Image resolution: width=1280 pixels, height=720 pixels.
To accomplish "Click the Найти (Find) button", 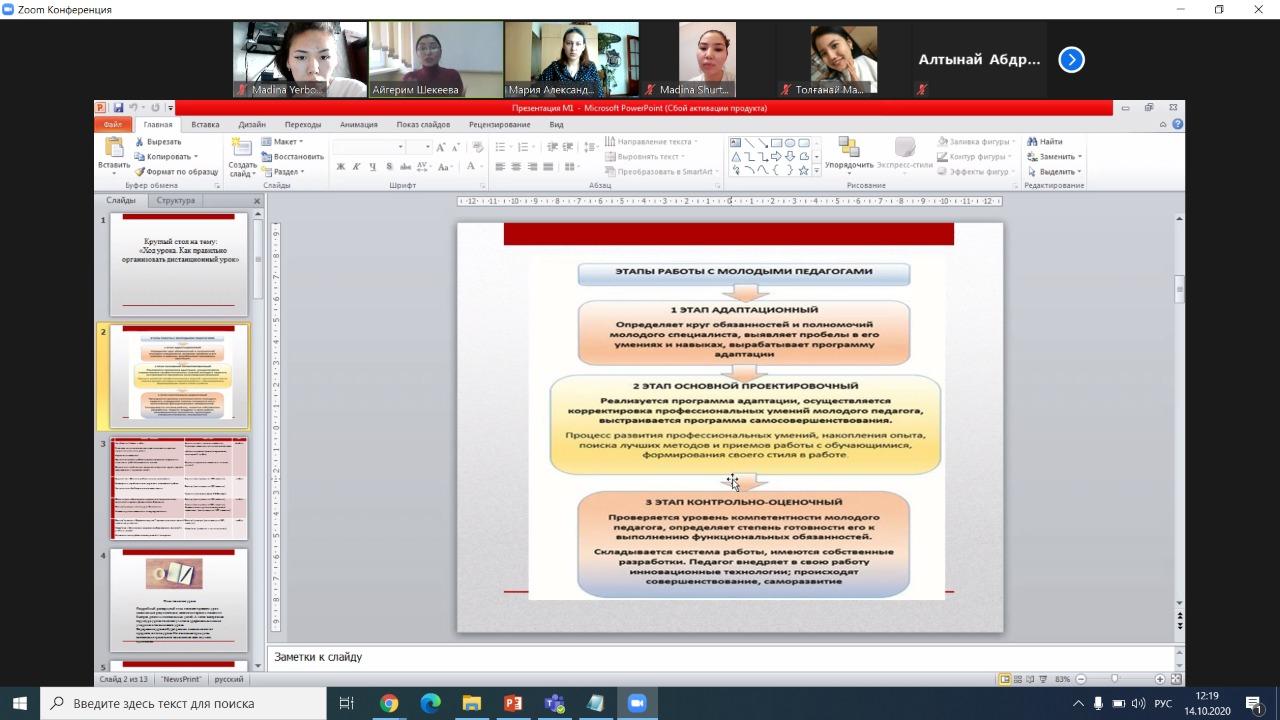I will click(1049, 142).
